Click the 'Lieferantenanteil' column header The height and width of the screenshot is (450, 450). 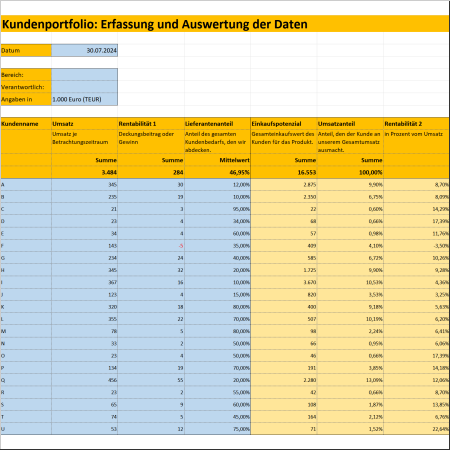pos(217,124)
